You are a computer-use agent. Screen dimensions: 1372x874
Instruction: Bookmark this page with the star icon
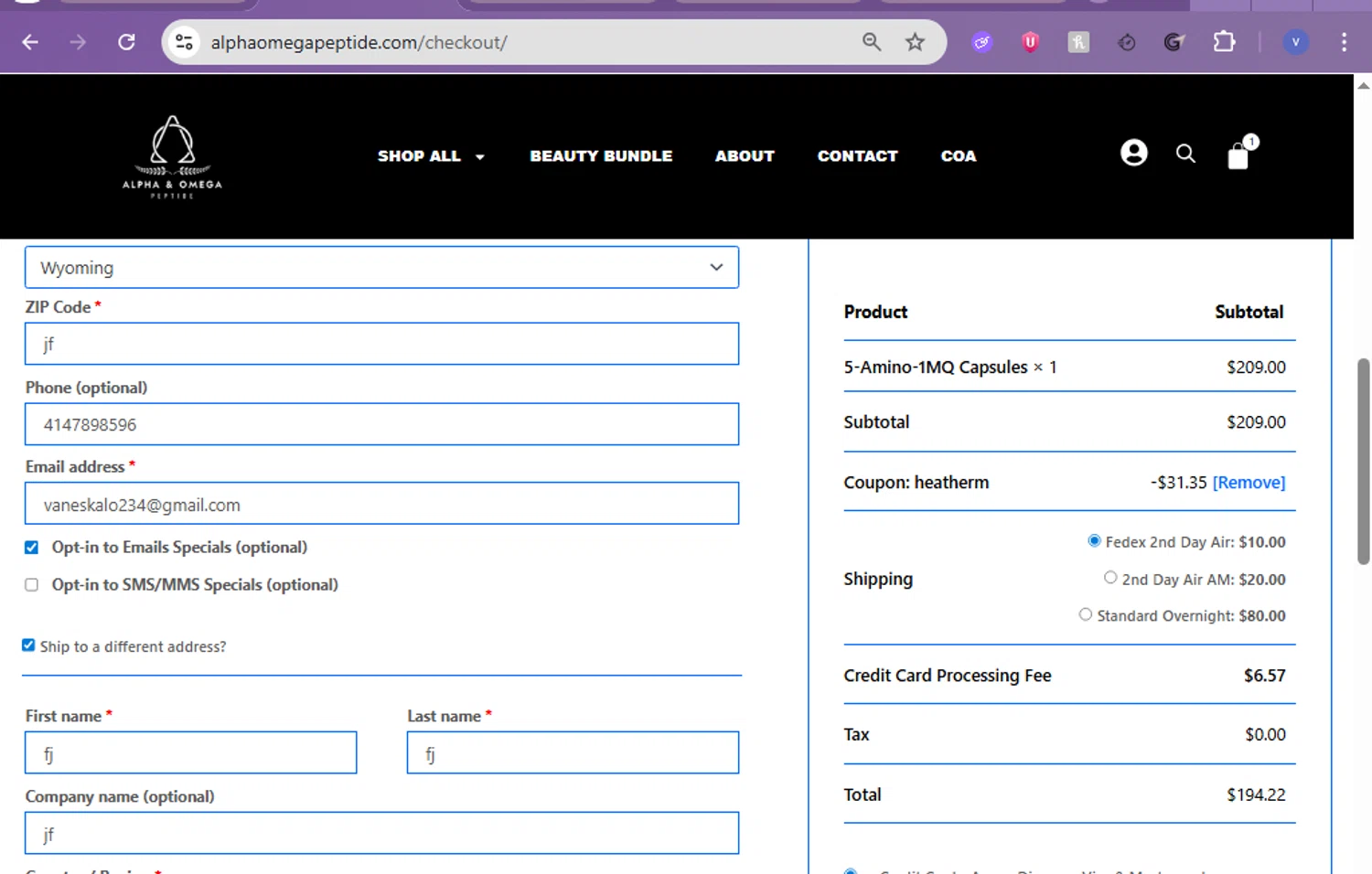(x=916, y=42)
